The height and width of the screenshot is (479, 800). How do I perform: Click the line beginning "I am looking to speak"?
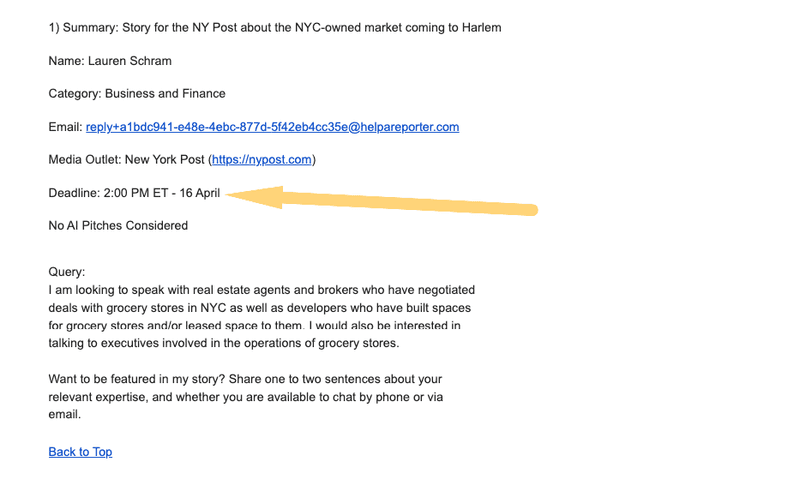[261, 290]
